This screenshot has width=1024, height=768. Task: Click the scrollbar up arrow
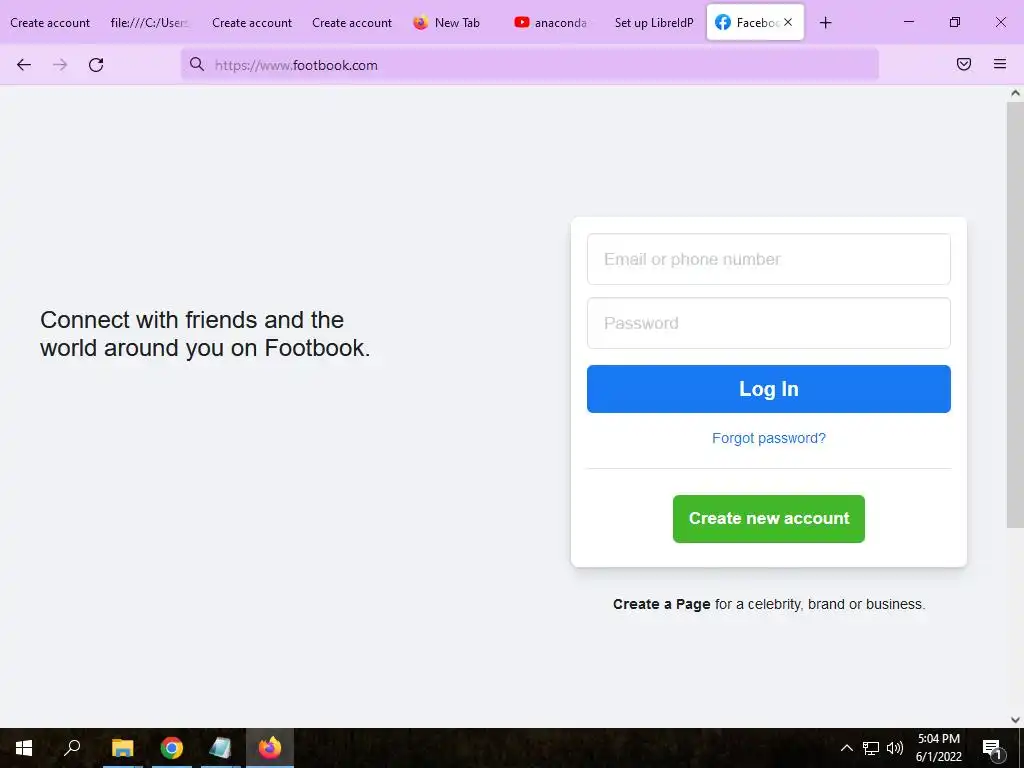point(1015,93)
